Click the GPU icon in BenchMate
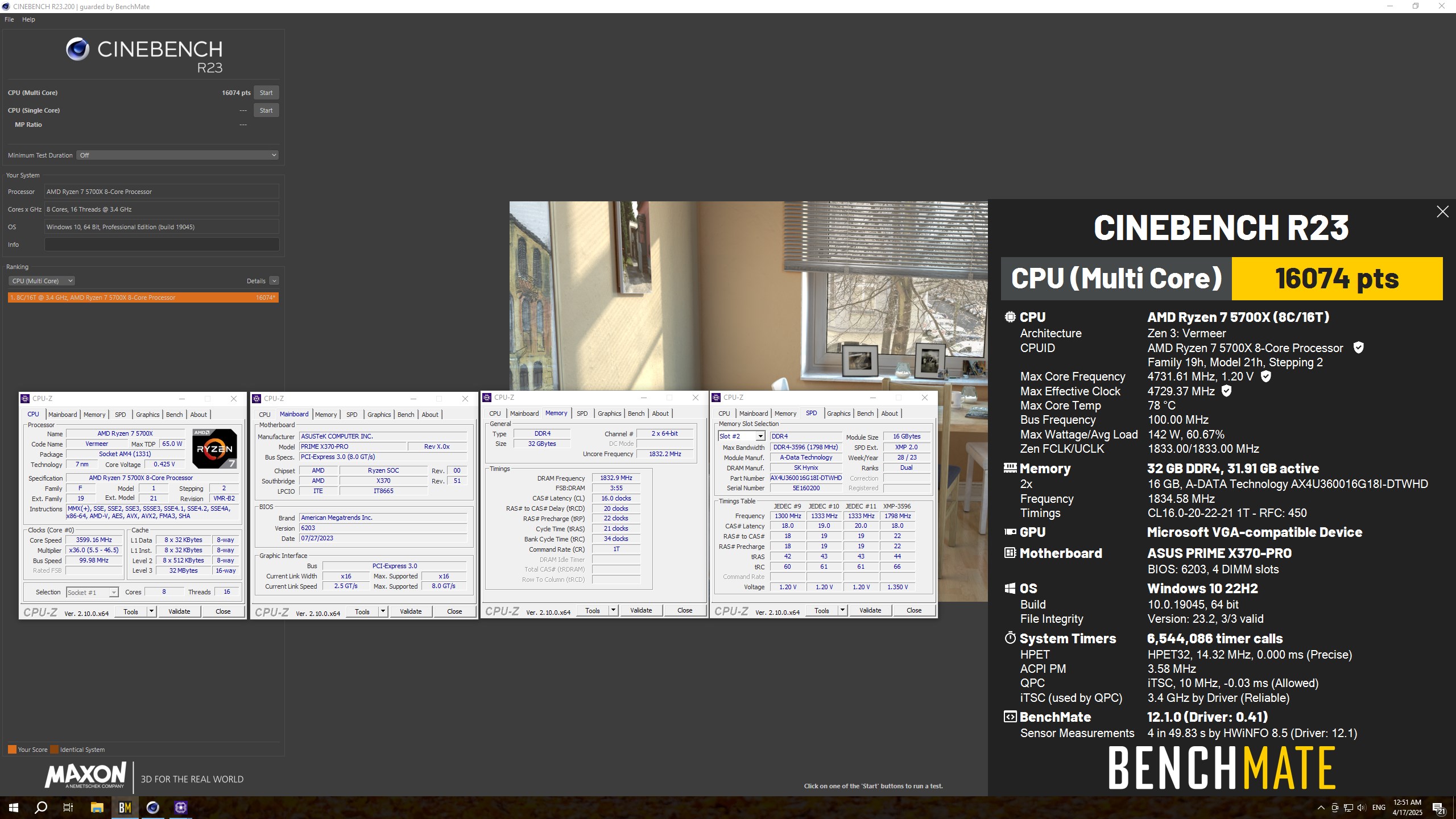This screenshot has width=1456, height=819. click(1010, 532)
